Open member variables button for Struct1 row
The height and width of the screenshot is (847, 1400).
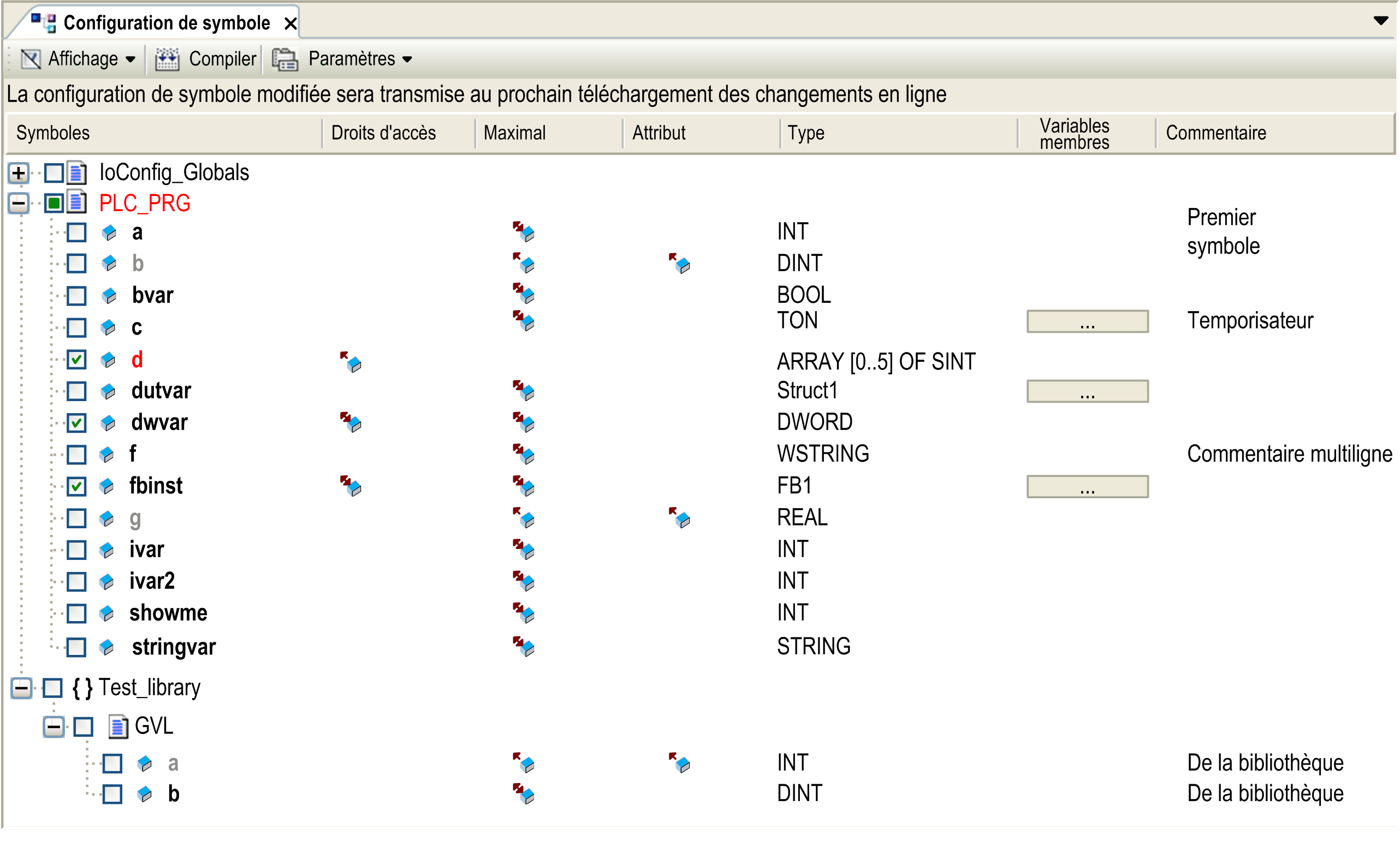pyautogui.click(x=1087, y=391)
